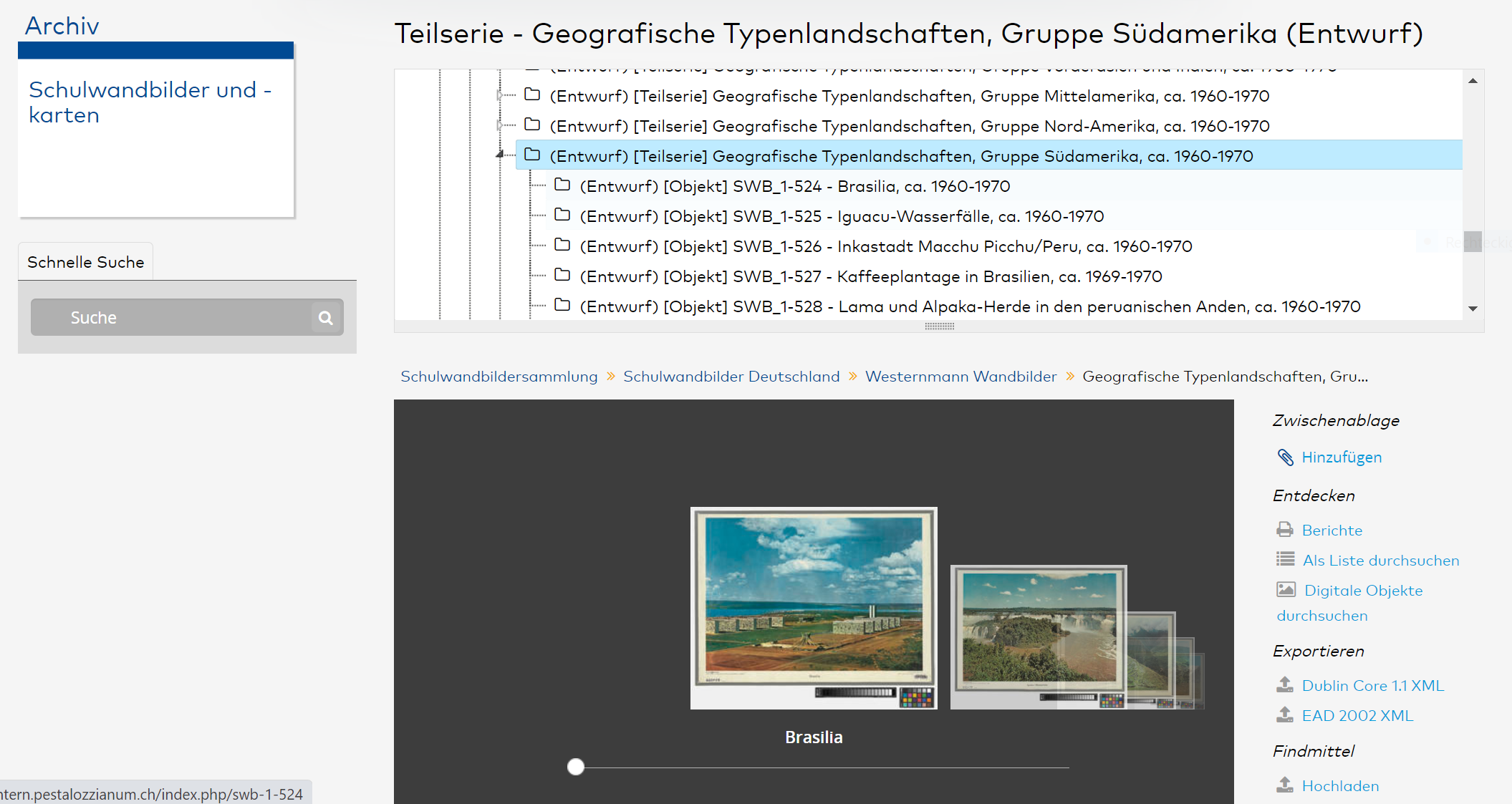Open the Schnelle Suche tab
Viewport: 1512px width, 804px height.
(x=85, y=262)
